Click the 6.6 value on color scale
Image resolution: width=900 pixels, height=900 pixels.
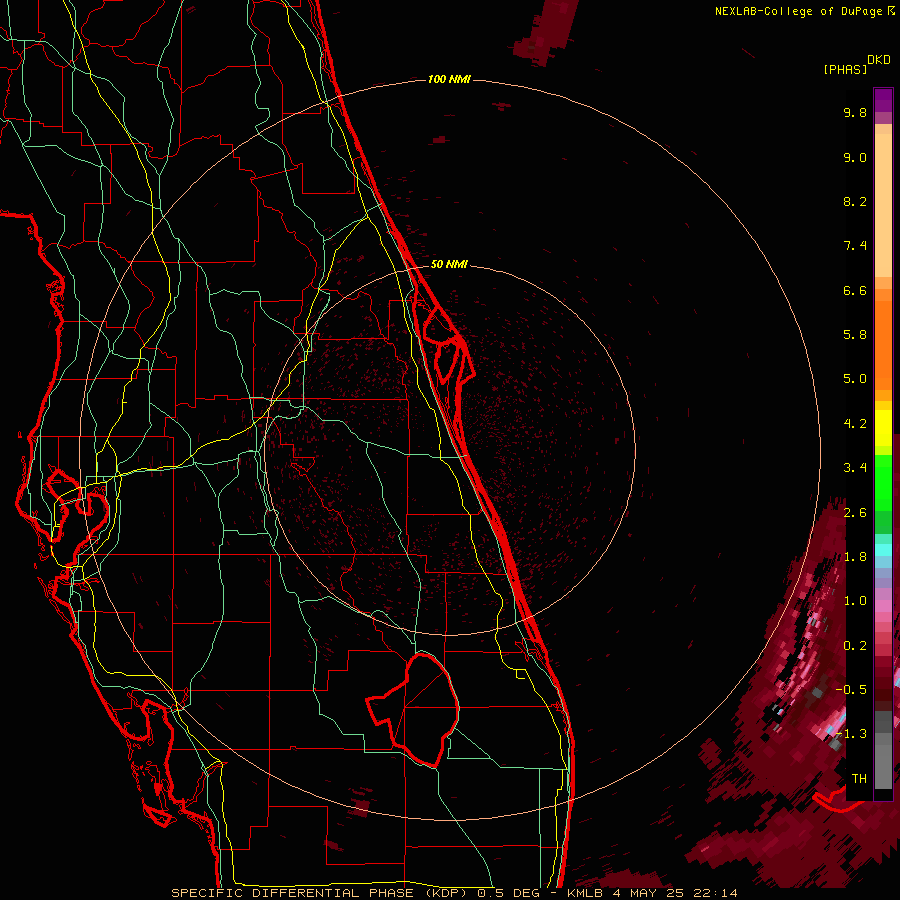(855, 290)
